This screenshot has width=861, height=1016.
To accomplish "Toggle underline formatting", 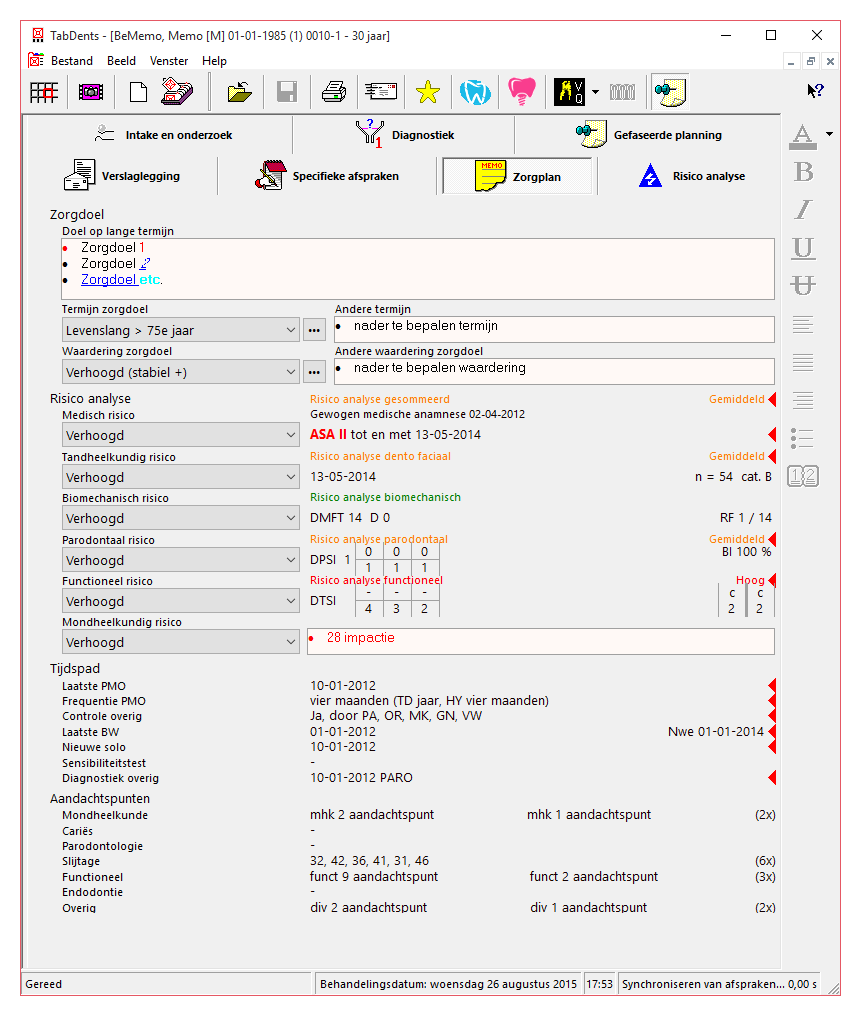I will point(803,248).
